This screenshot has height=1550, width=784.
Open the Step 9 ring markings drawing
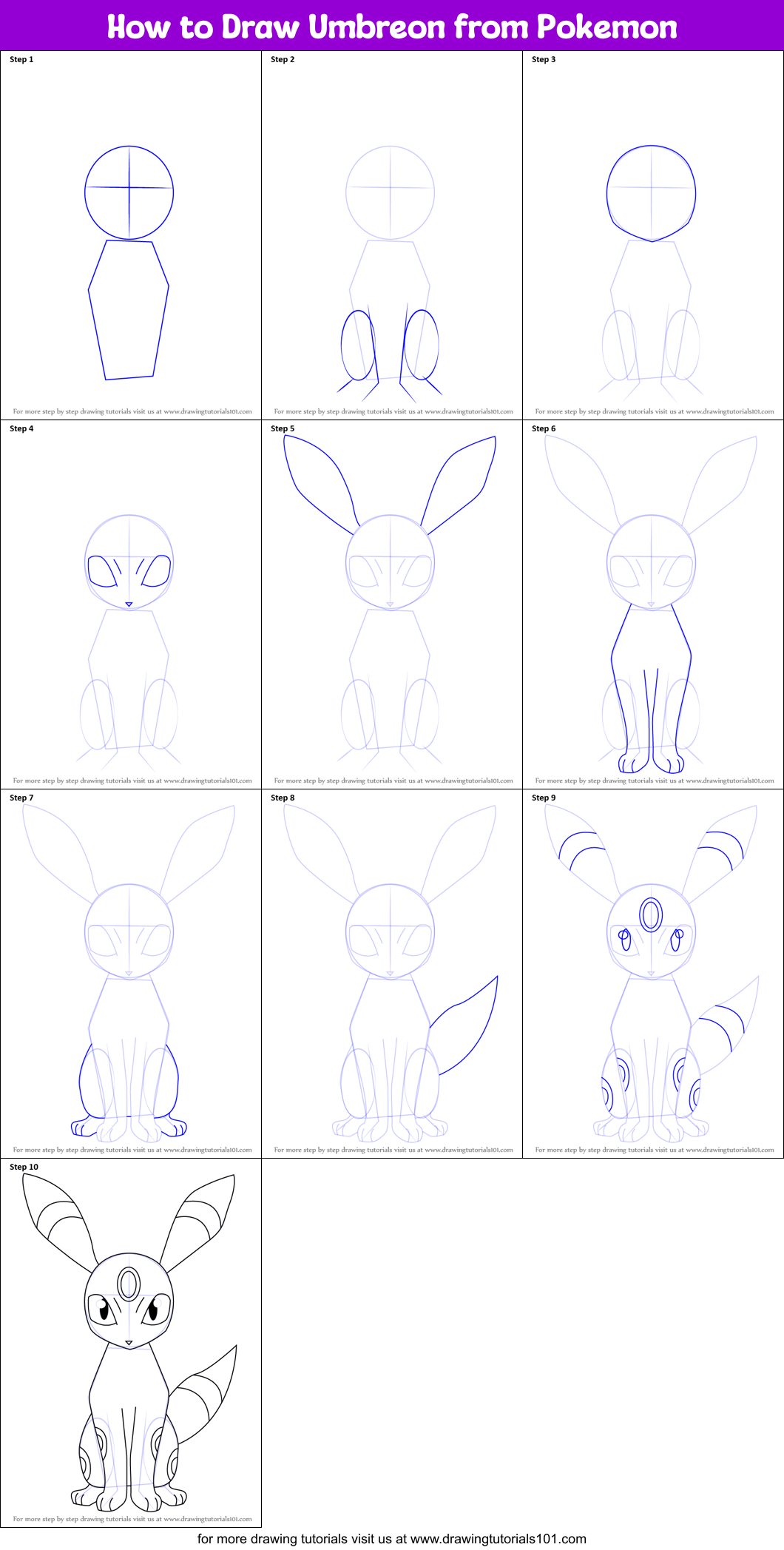pos(653,974)
